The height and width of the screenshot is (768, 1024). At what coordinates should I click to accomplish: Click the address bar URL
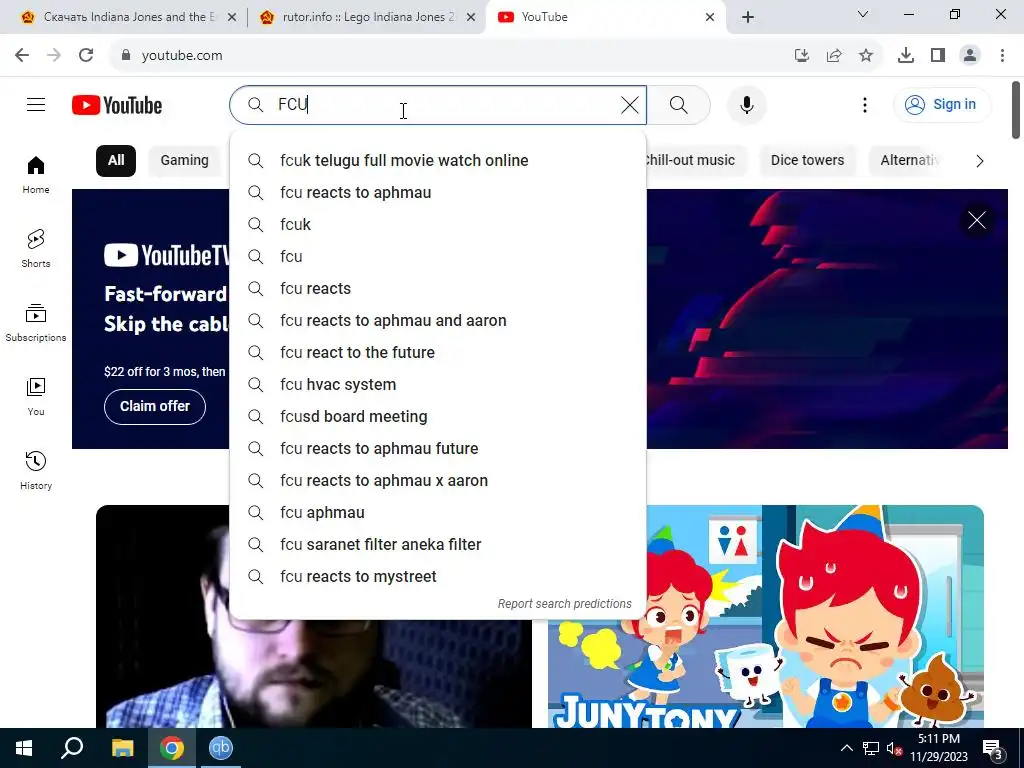[x=182, y=56]
